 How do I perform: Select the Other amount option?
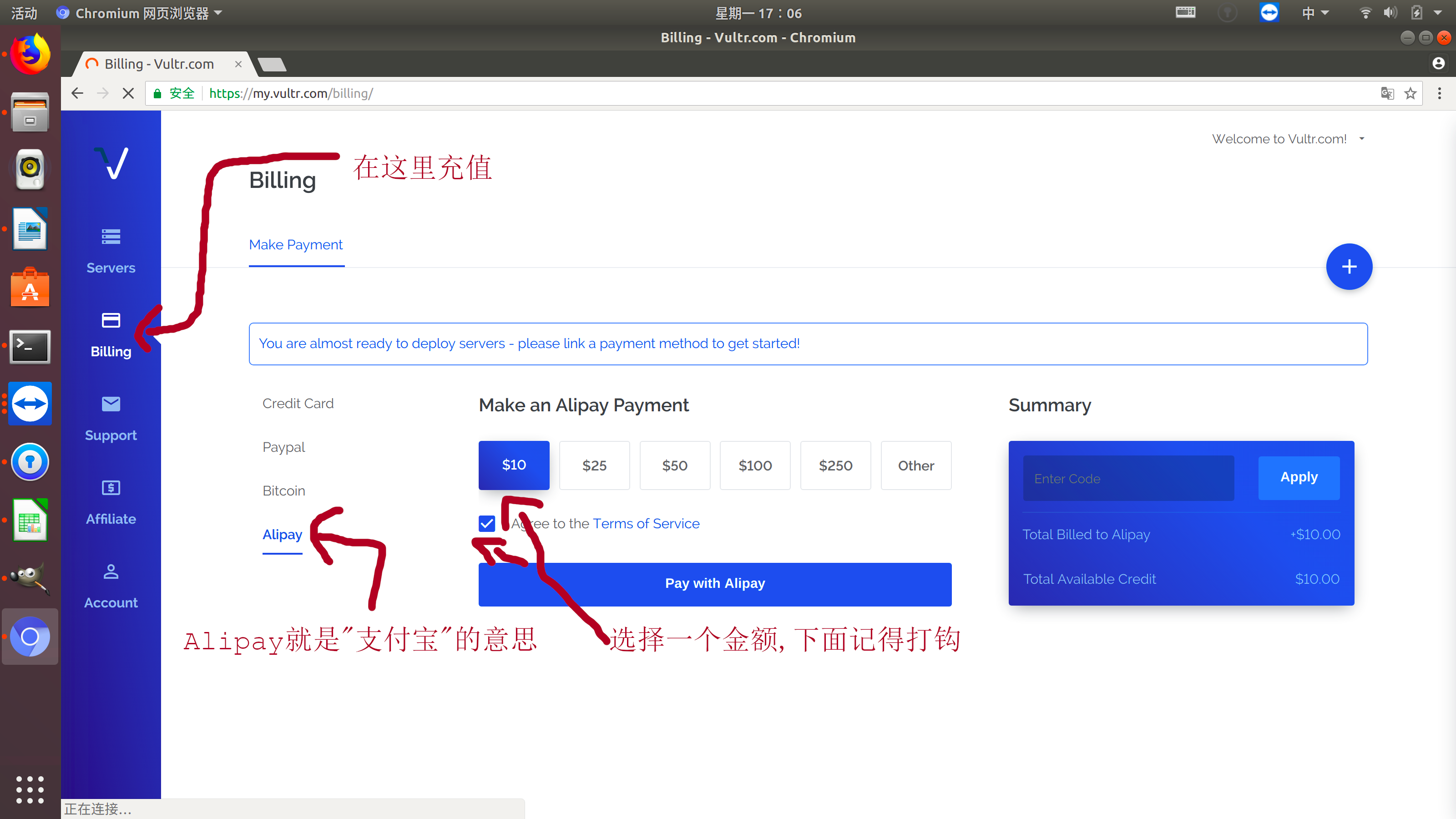coord(915,465)
